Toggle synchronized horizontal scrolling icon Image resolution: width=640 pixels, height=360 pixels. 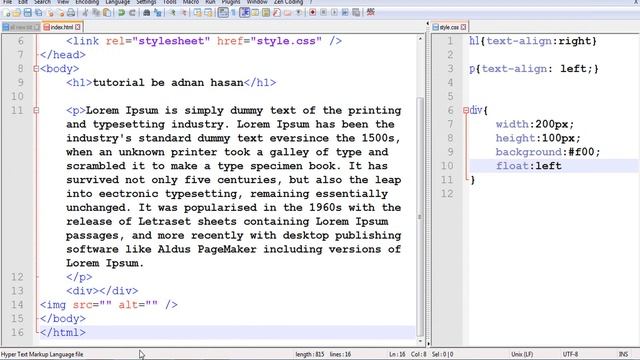(209, 13)
